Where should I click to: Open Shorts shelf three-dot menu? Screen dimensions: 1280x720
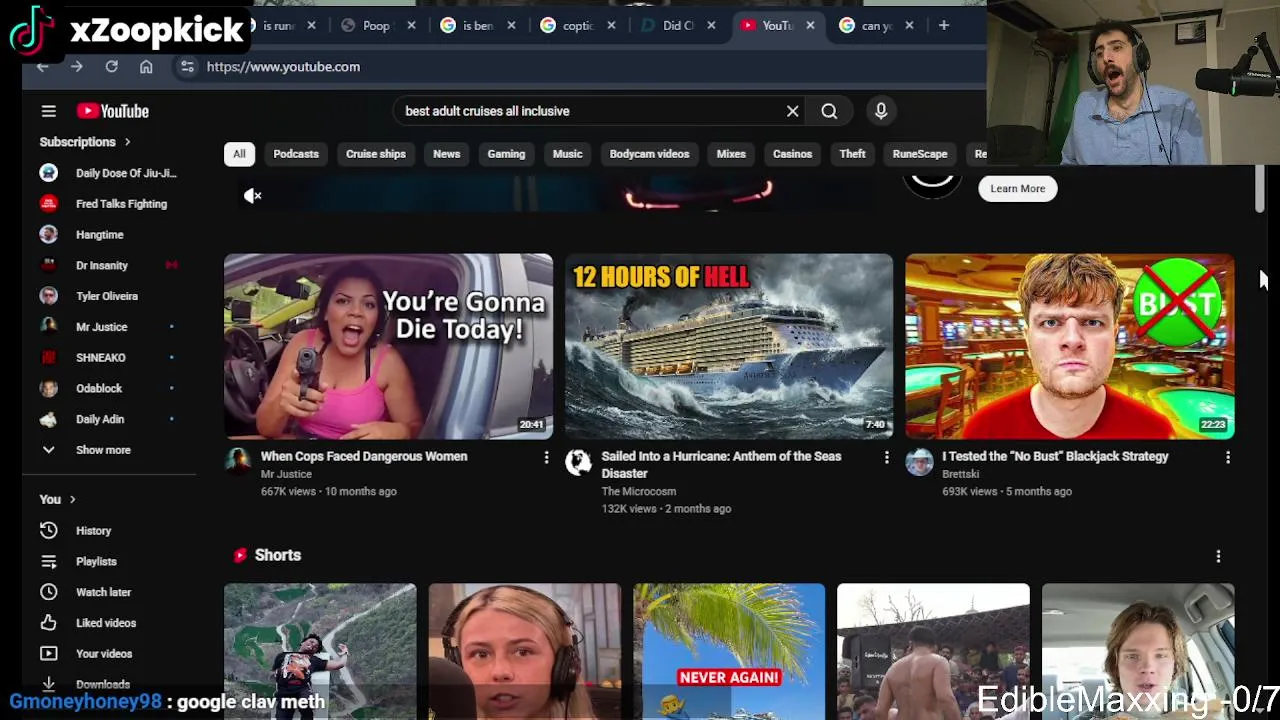click(x=1218, y=556)
